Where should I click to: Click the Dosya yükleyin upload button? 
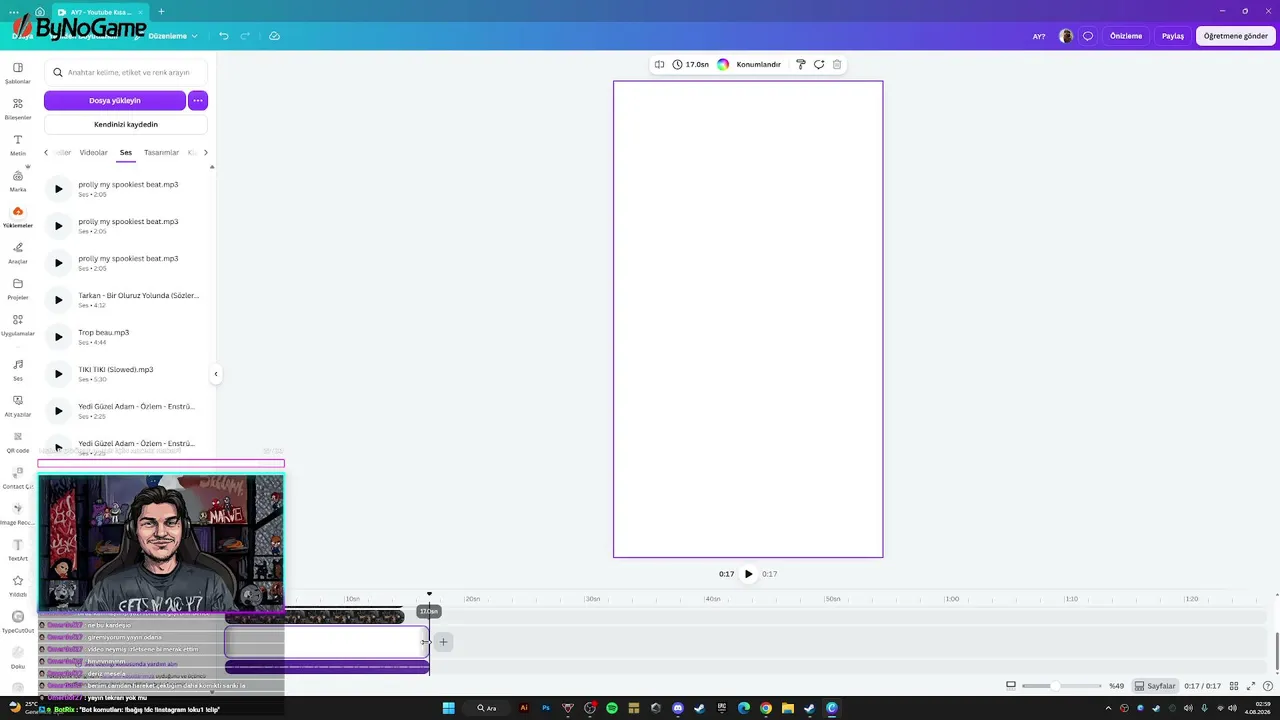[x=115, y=100]
